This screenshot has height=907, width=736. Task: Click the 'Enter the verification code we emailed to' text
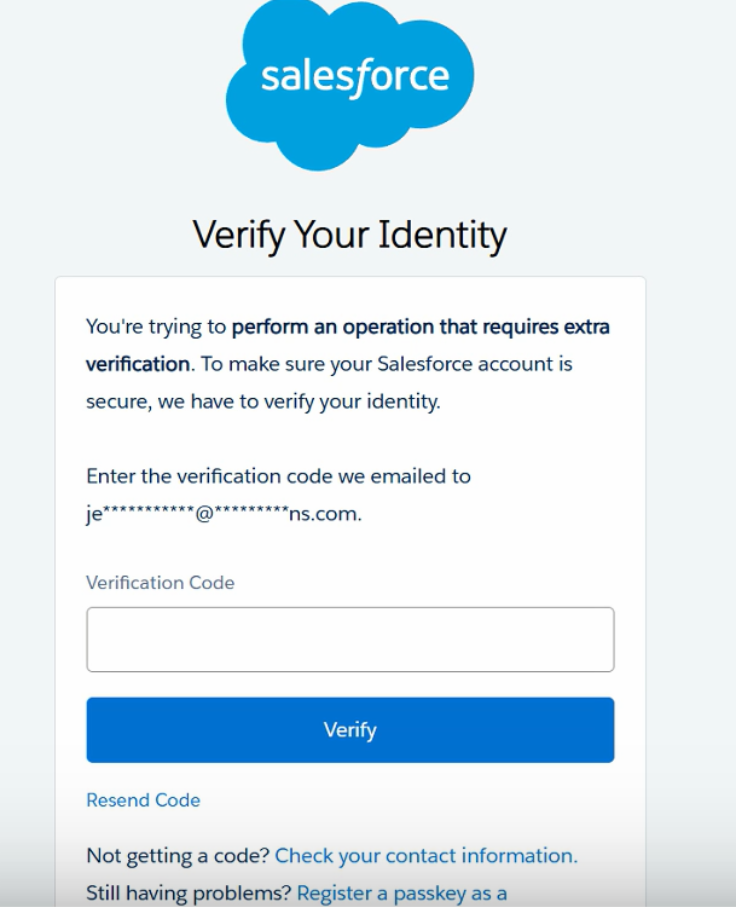tap(278, 476)
